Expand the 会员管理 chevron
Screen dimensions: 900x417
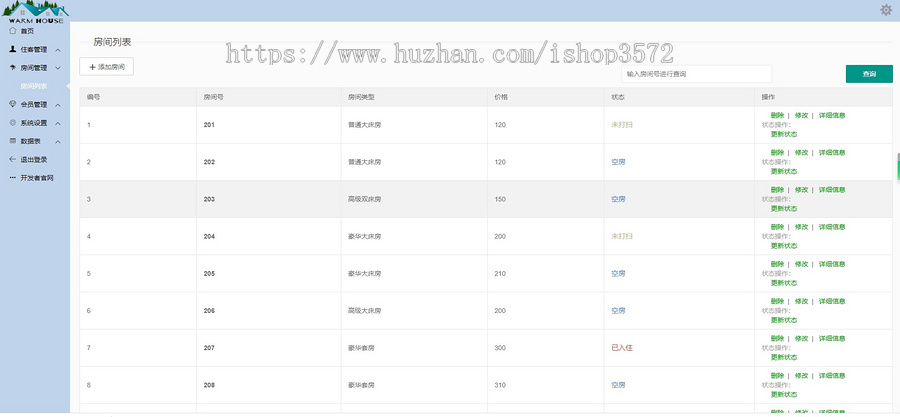(x=58, y=105)
